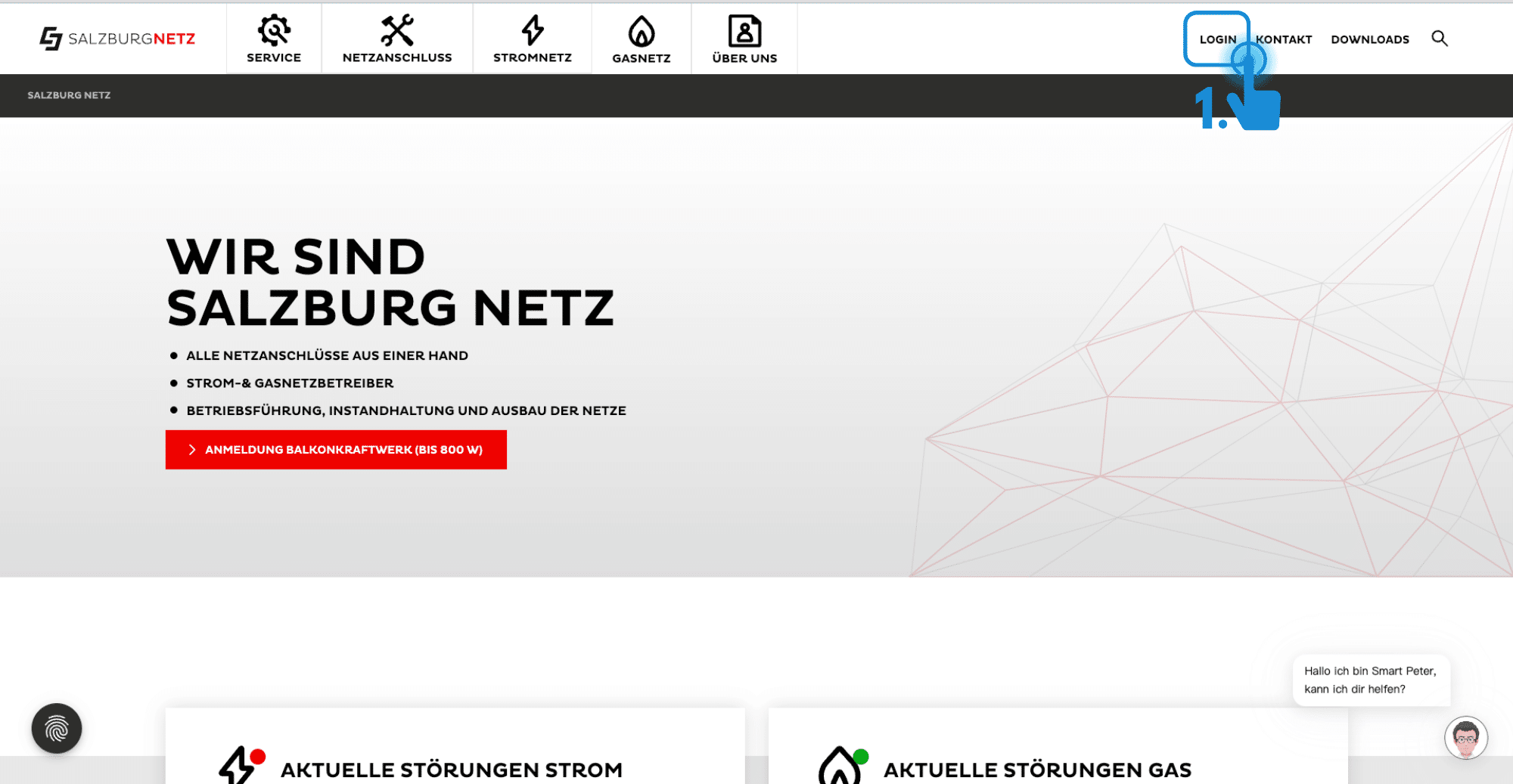Screen dimensions: 1513x784
Task: Click the Salzburg Netz logo
Action: point(117,39)
